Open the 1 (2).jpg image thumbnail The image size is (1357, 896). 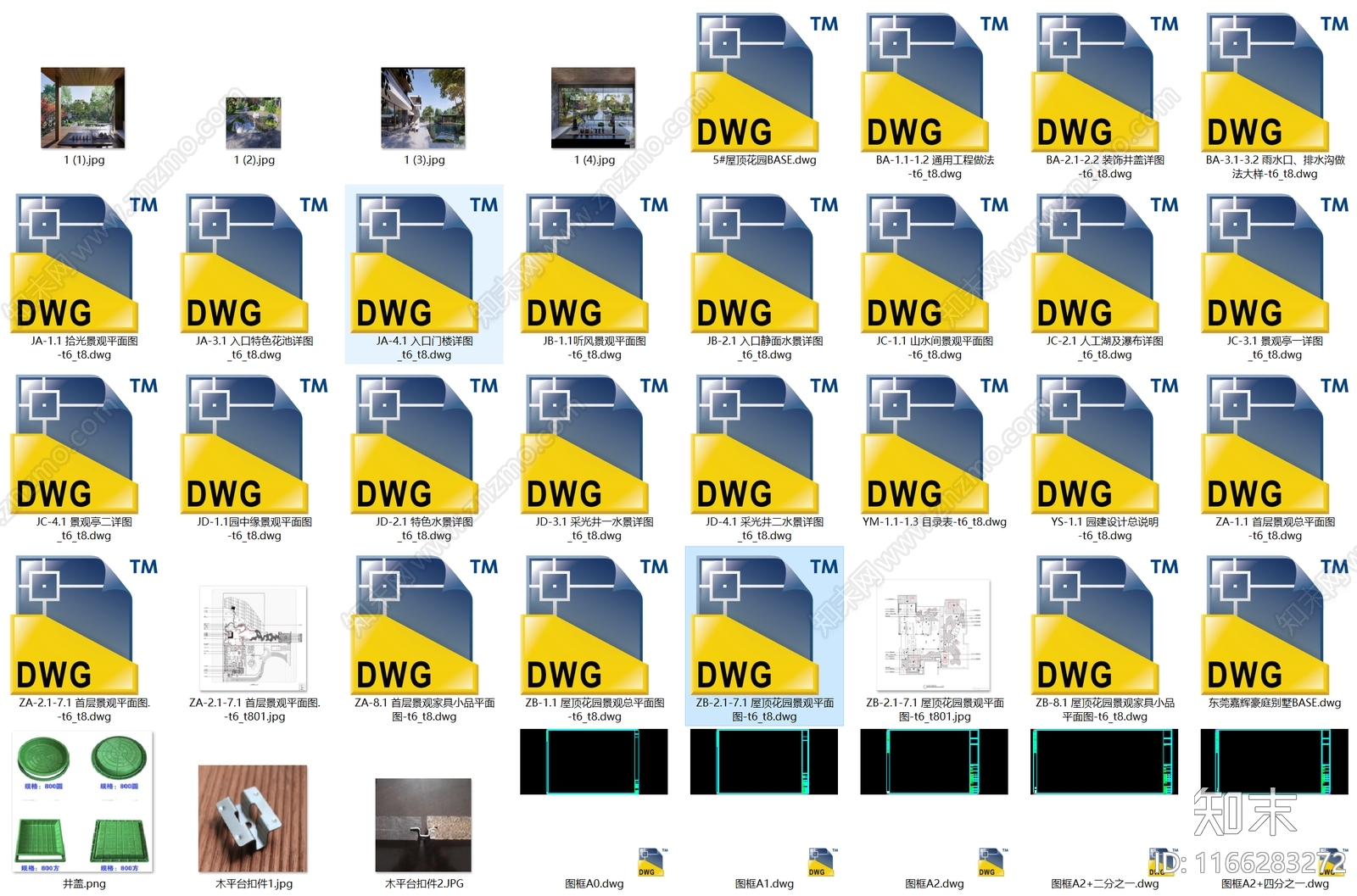(x=254, y=122)
